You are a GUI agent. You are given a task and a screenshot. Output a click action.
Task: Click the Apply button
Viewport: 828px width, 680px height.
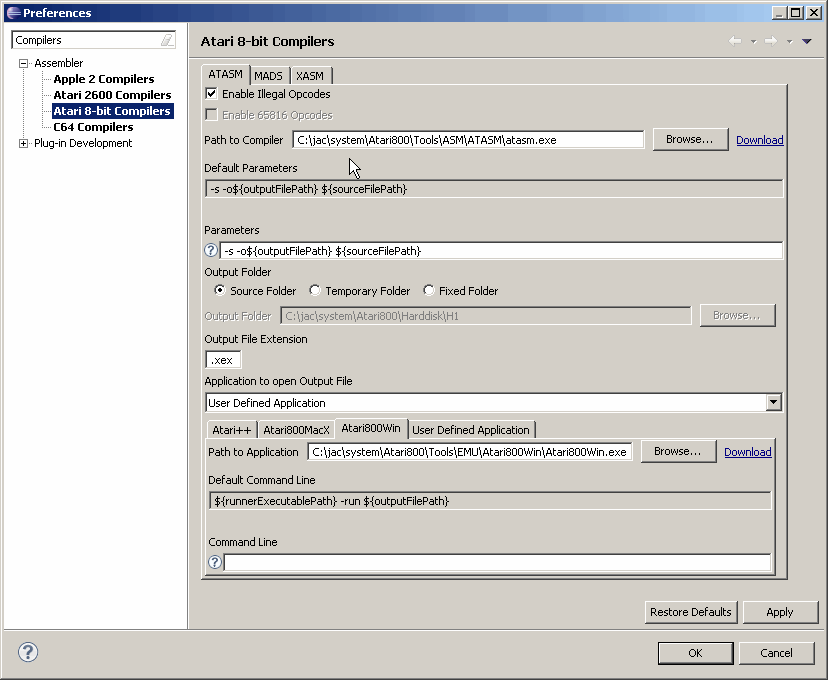[780, 612]
